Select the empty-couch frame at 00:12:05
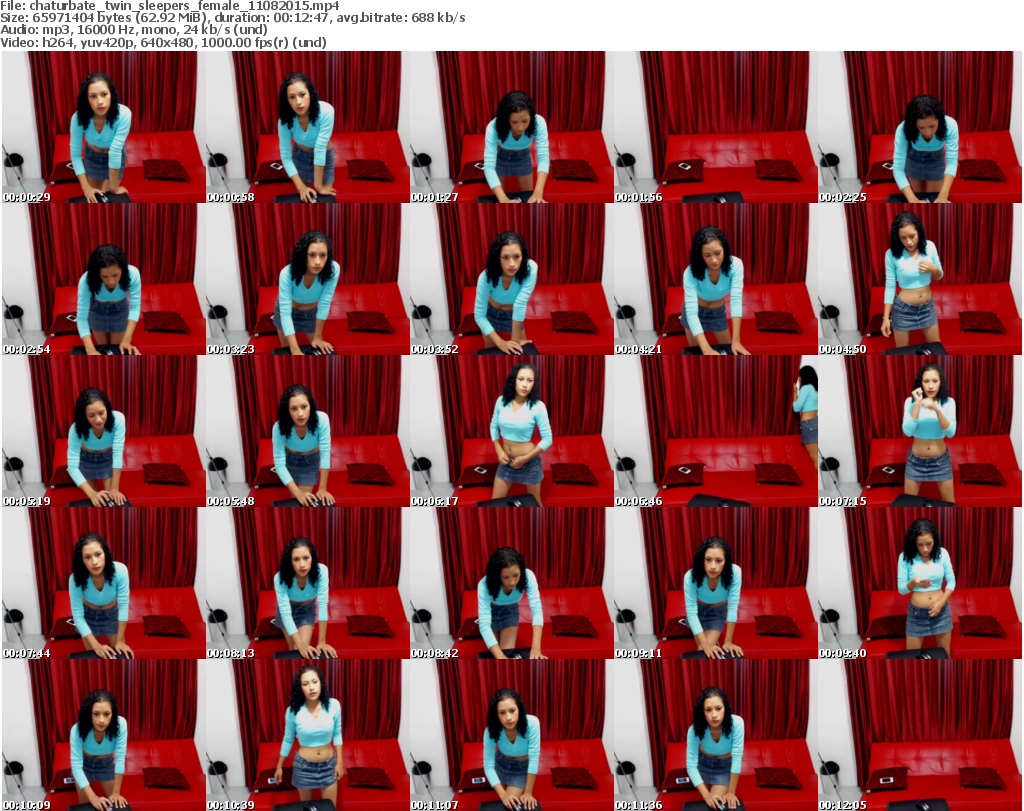The height and width of the screenshot is (811, 1024). 920,735
